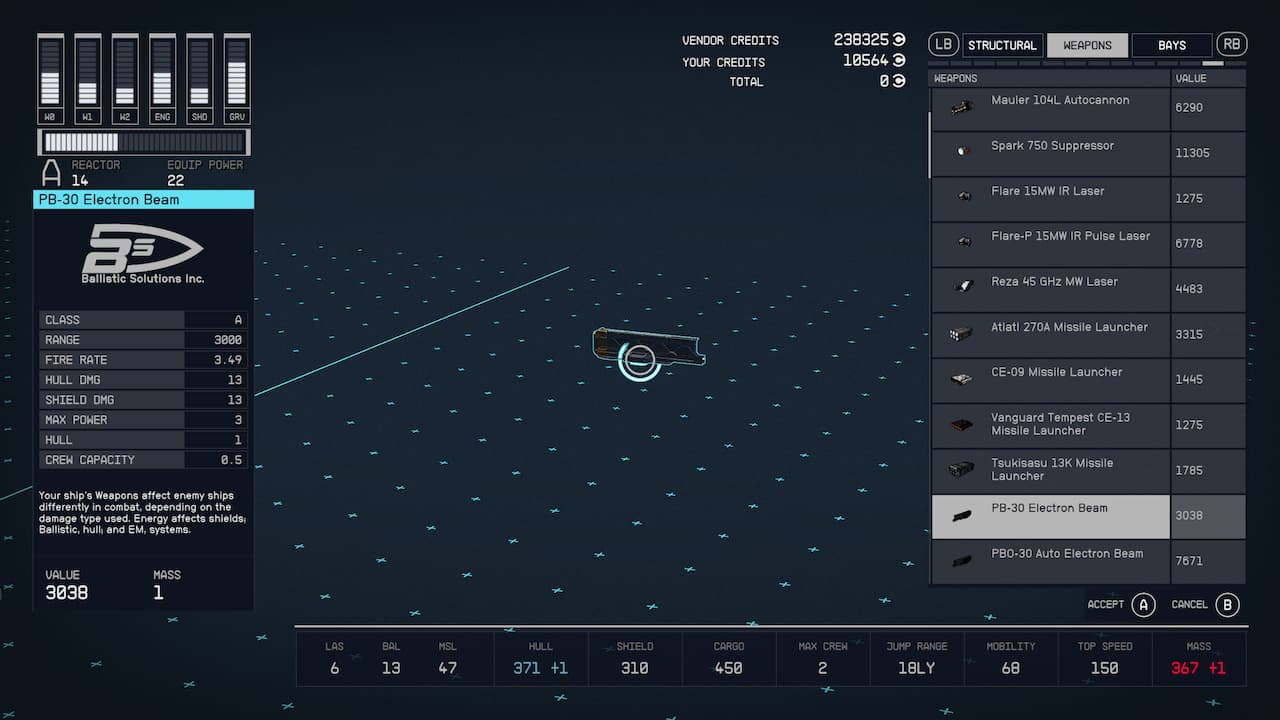Click the CE-09 Missile Launcher icon
Image resolution: width=1280 pixels, height=720 pixels.
(961, 379)
